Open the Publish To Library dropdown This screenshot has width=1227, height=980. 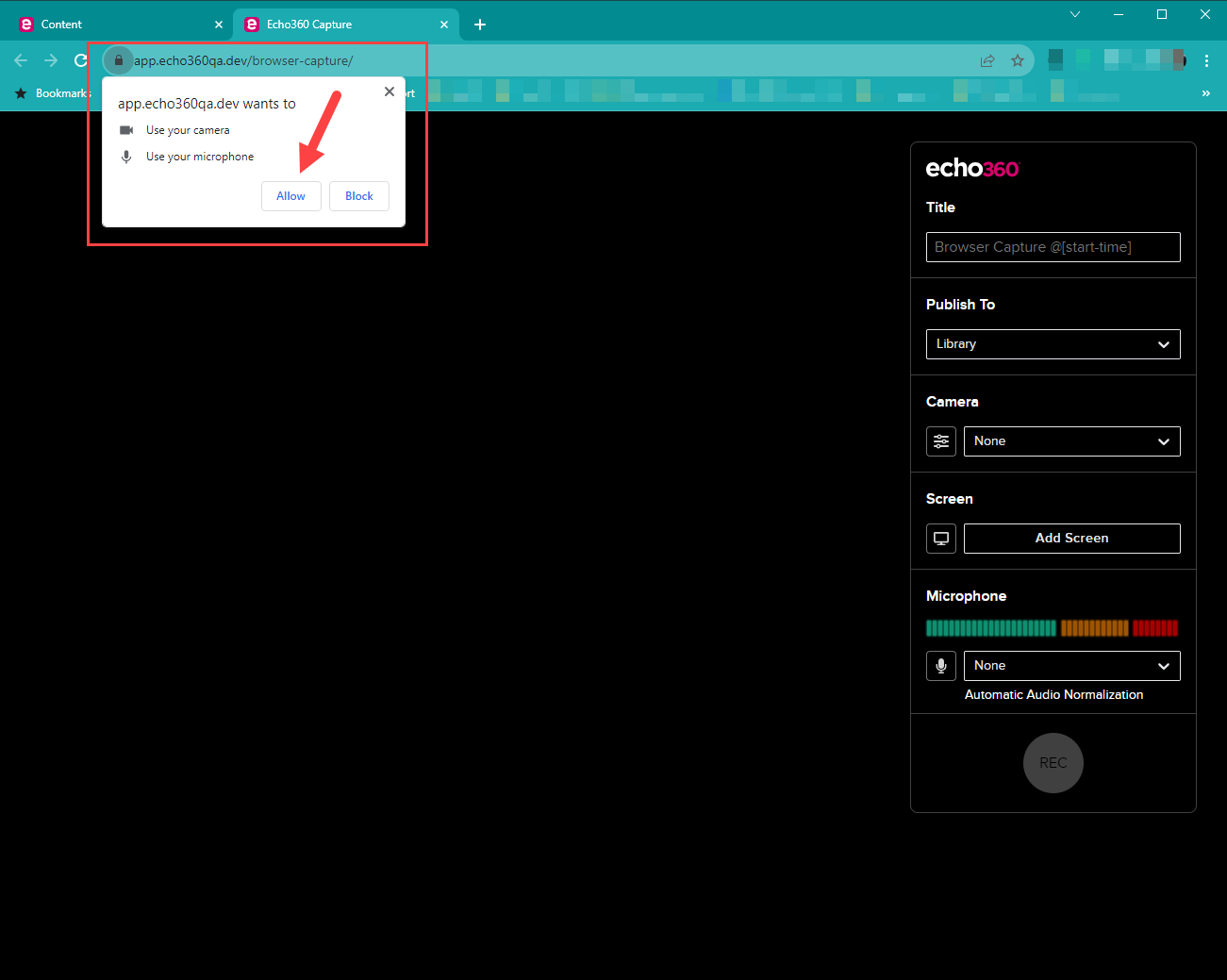click(1053, 344)
